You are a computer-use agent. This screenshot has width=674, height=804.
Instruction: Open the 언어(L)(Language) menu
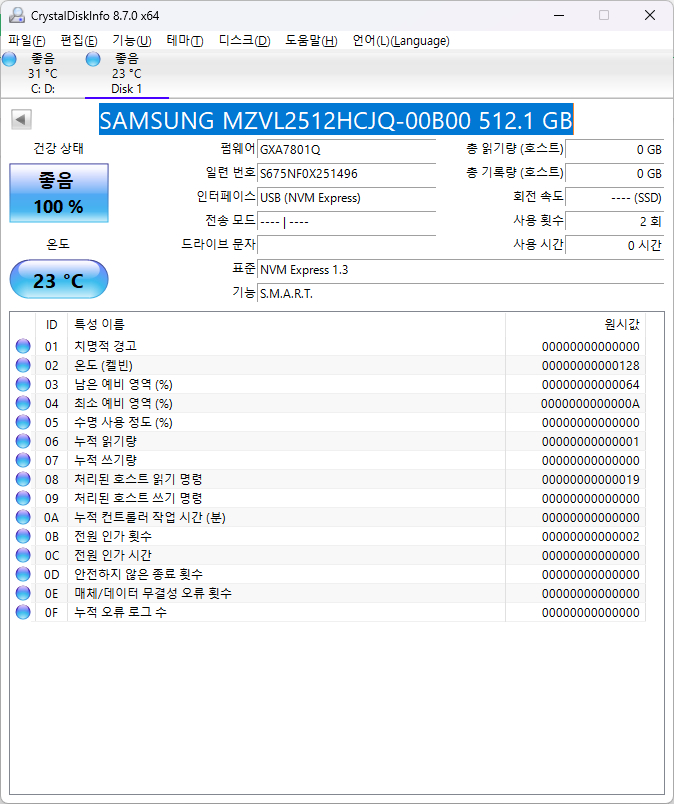401,41
